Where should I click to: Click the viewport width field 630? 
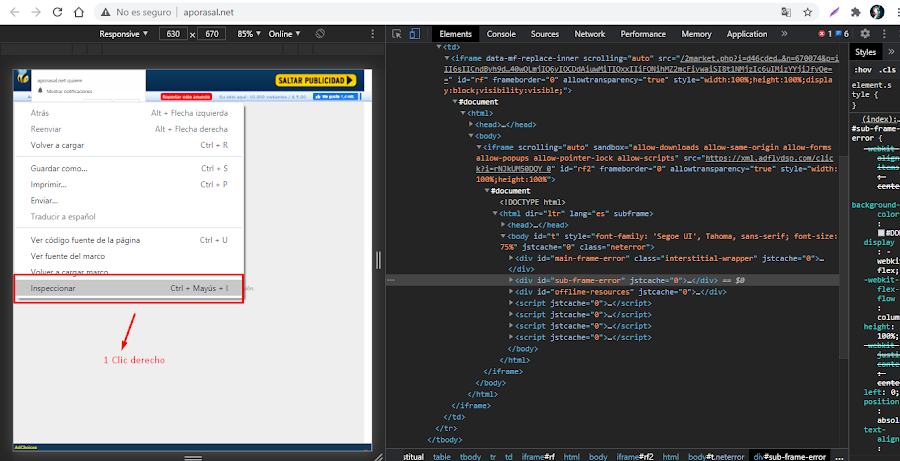pos(173,34)
